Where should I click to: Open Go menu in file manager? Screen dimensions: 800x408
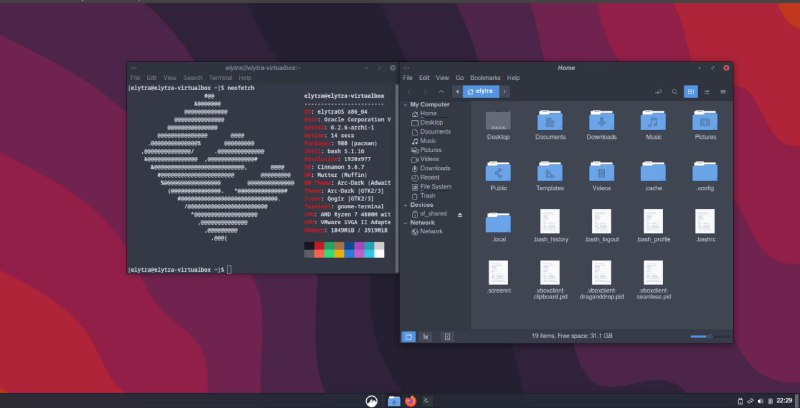tap(460, 78)
